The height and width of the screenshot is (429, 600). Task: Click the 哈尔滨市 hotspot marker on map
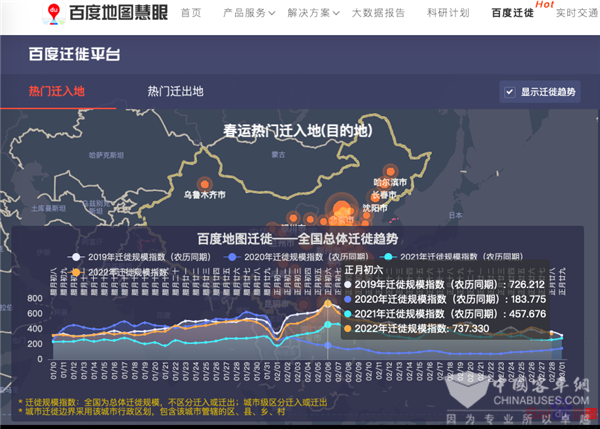click(x=390, y=171)
